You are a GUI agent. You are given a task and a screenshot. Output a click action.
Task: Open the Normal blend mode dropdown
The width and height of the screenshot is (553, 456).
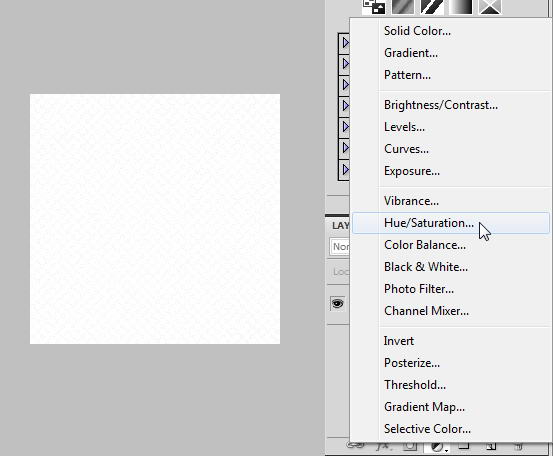click(340, 247)
